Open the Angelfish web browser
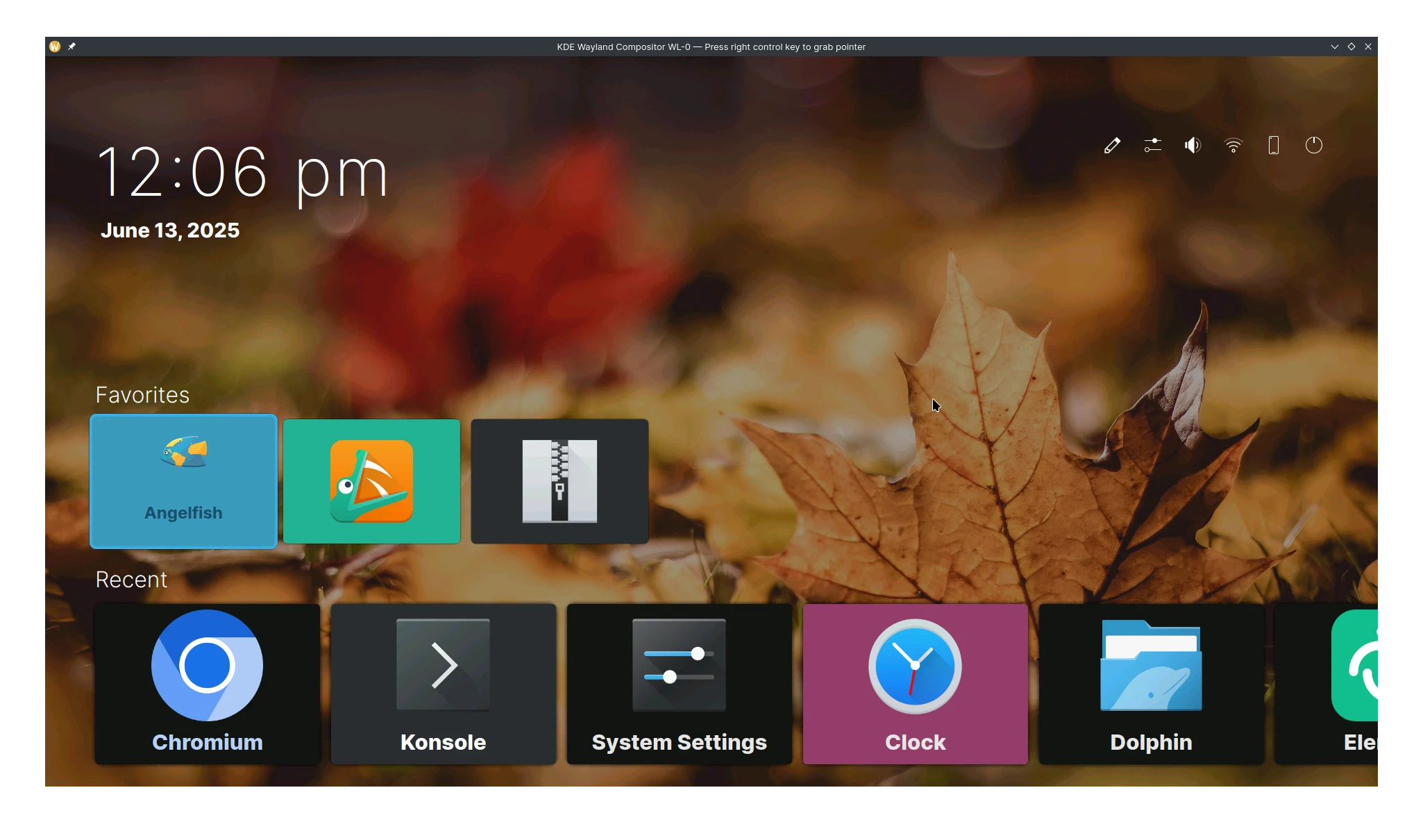Viewport: 1423px width, 840px height. [183, 480]
